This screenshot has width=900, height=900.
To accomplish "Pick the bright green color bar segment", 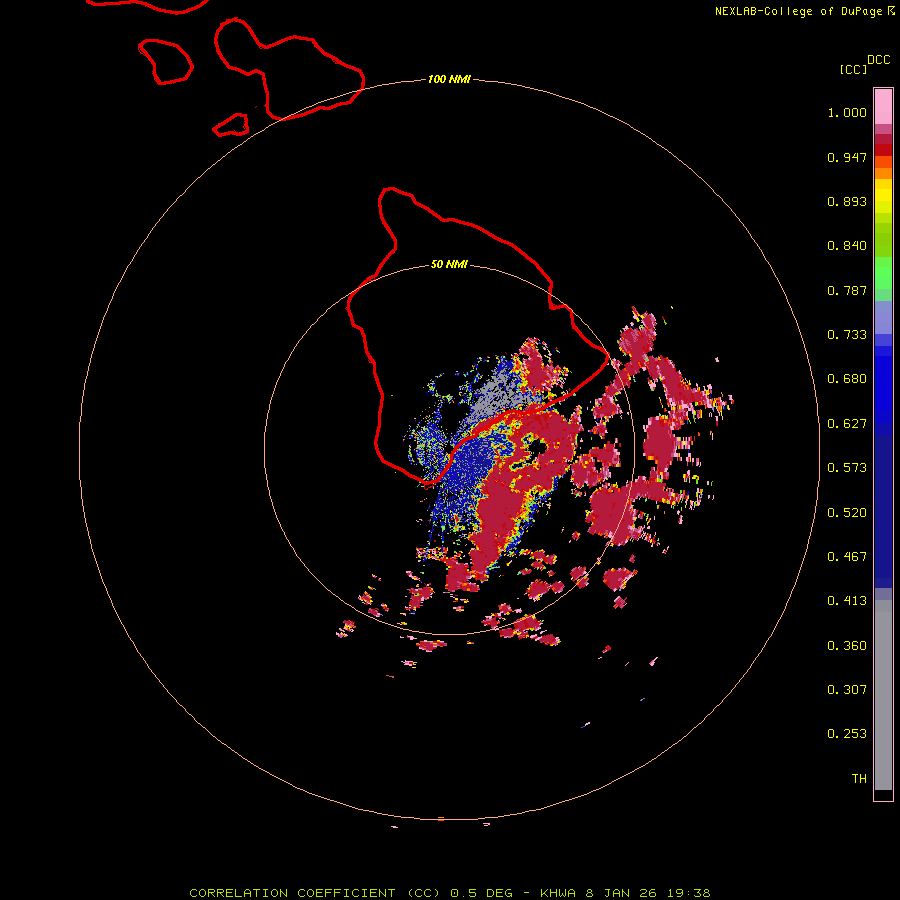I will [x=883, y=273].
